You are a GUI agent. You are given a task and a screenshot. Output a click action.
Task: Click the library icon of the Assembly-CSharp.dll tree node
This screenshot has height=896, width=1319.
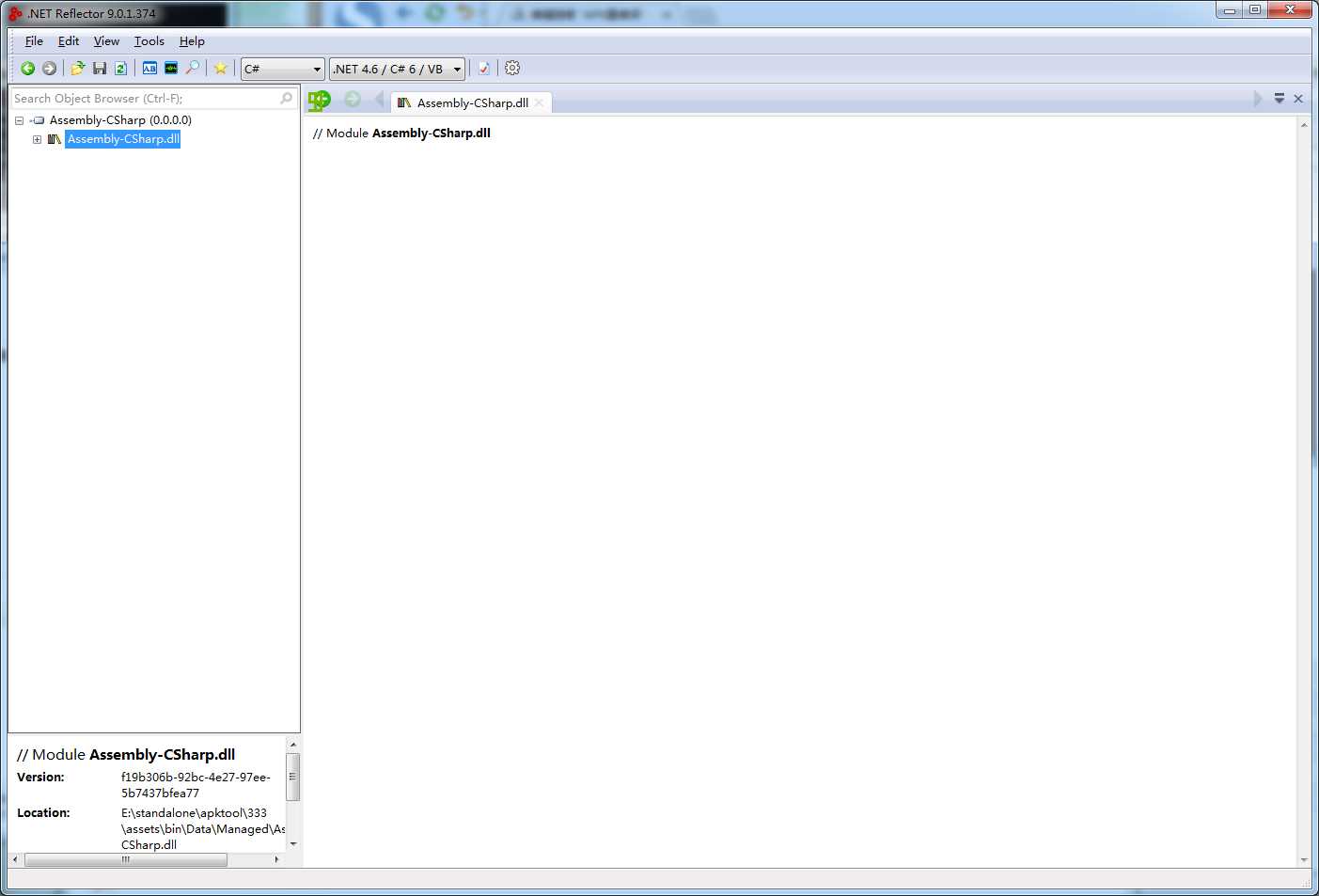pyautogui.click(x=55, y=139)
